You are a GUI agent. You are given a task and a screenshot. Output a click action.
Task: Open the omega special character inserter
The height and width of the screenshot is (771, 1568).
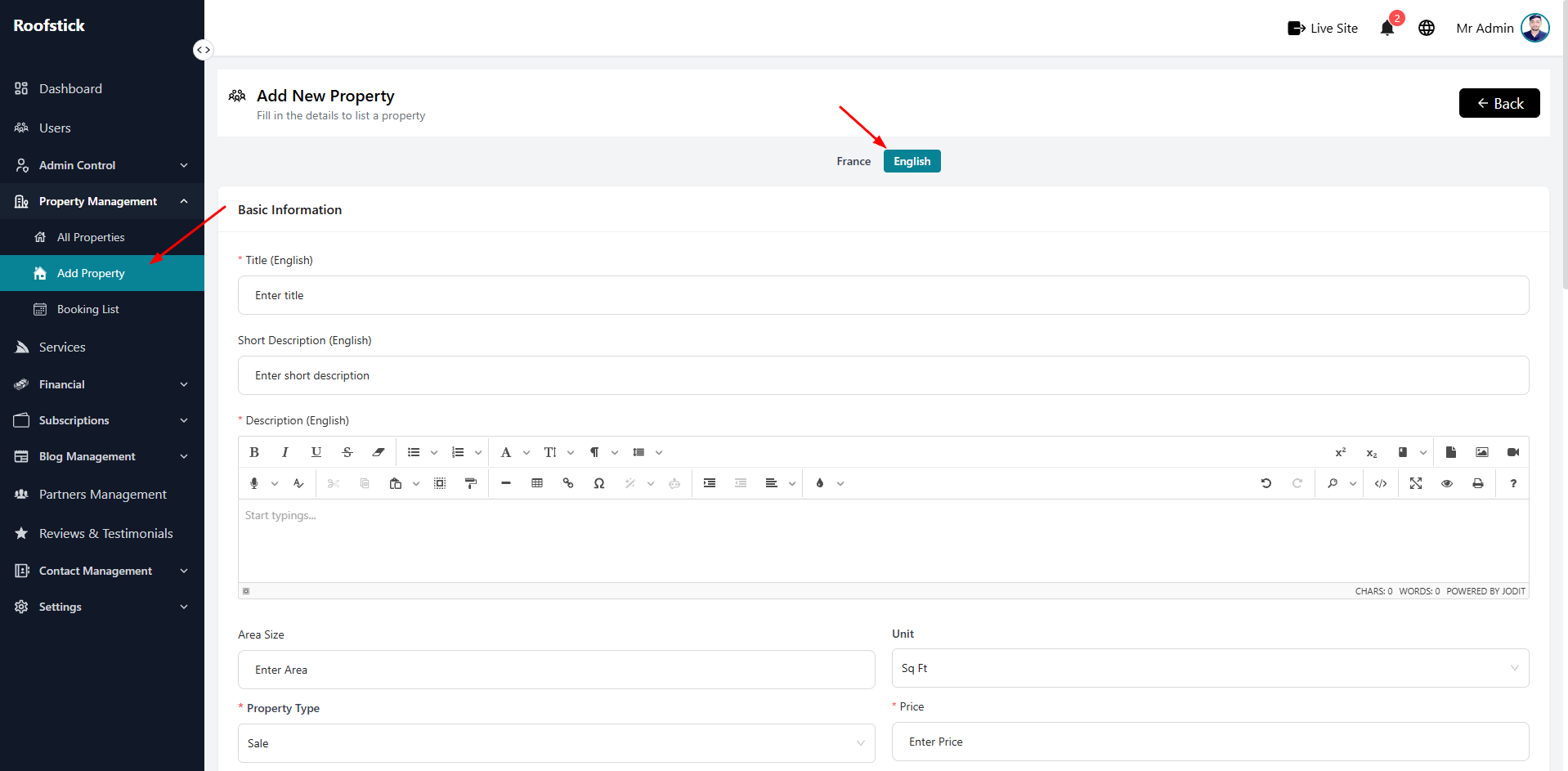coord(599,483)
